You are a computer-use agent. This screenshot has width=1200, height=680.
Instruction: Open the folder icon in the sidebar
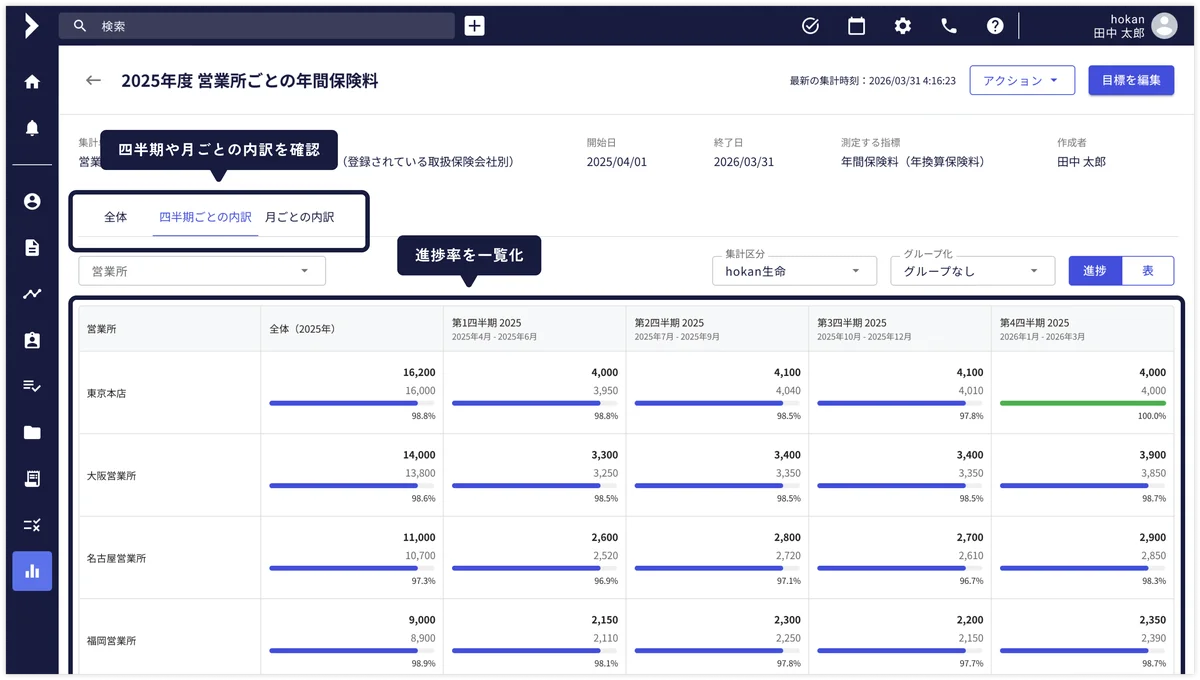pyautogui.click(x=31, y=432)
